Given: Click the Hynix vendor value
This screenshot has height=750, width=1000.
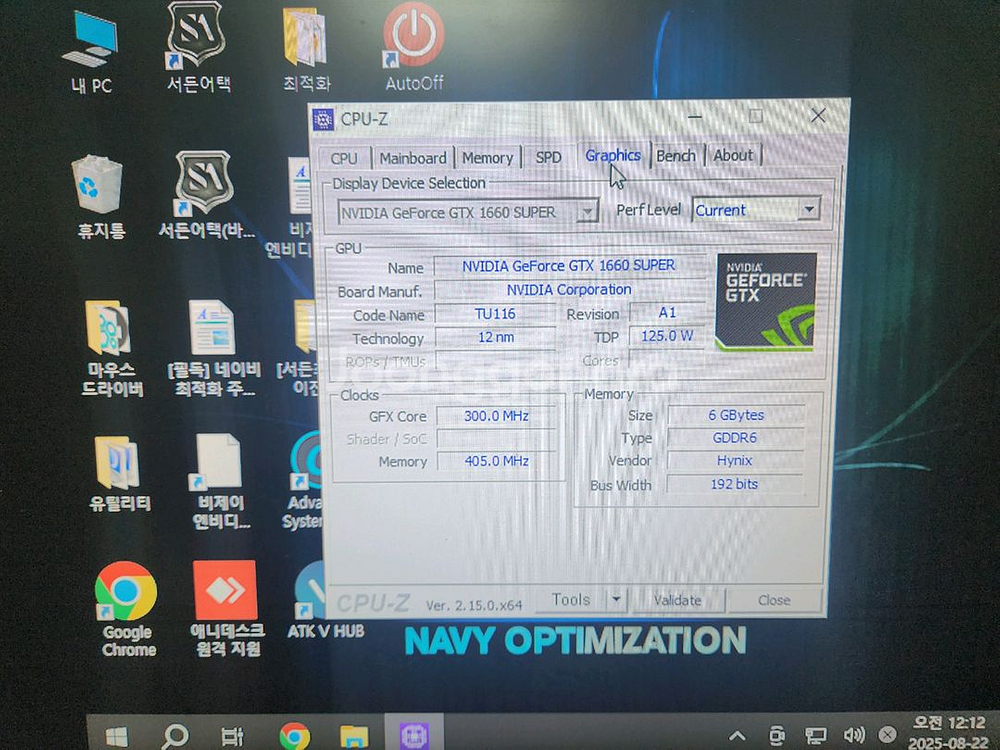Looking at the screenshot, I should (735, 460).
